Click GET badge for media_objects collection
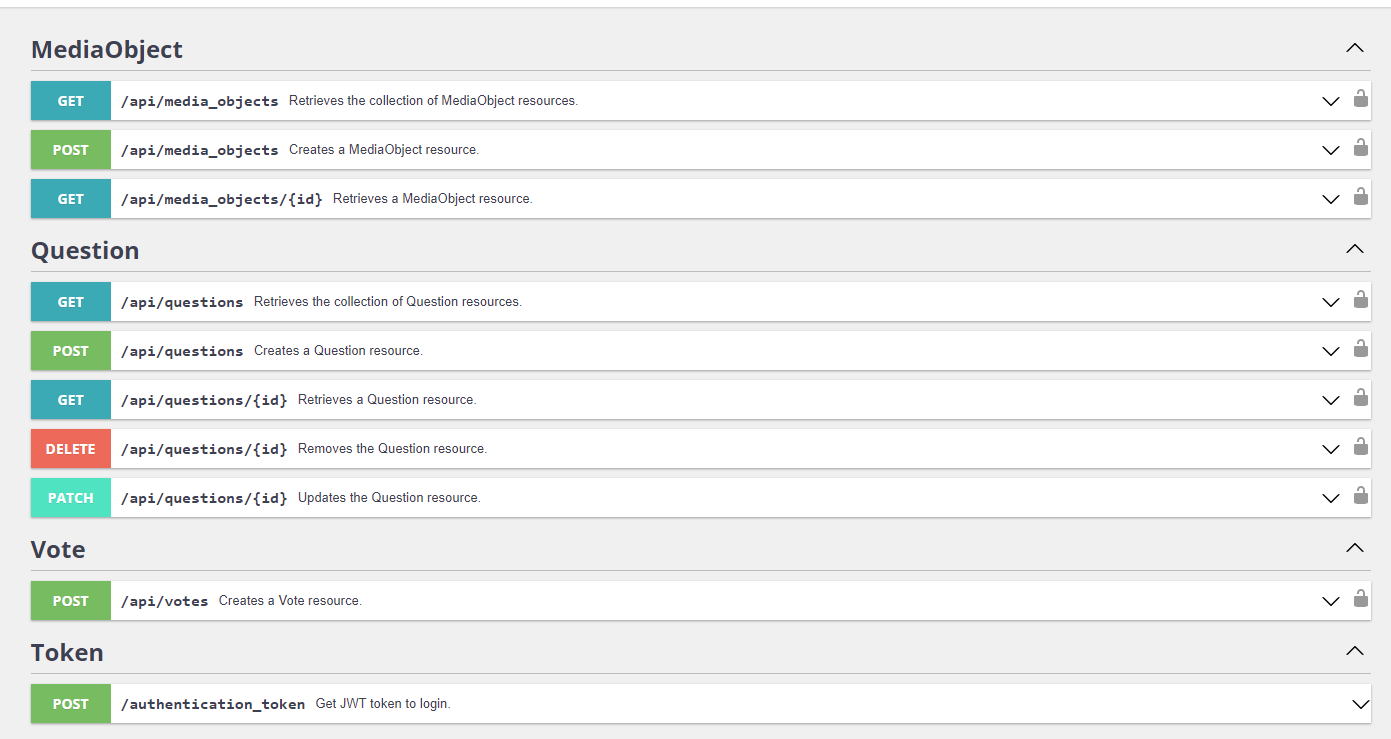The width and height of the screenshot is (1391, 739). [x=71, y=101]
